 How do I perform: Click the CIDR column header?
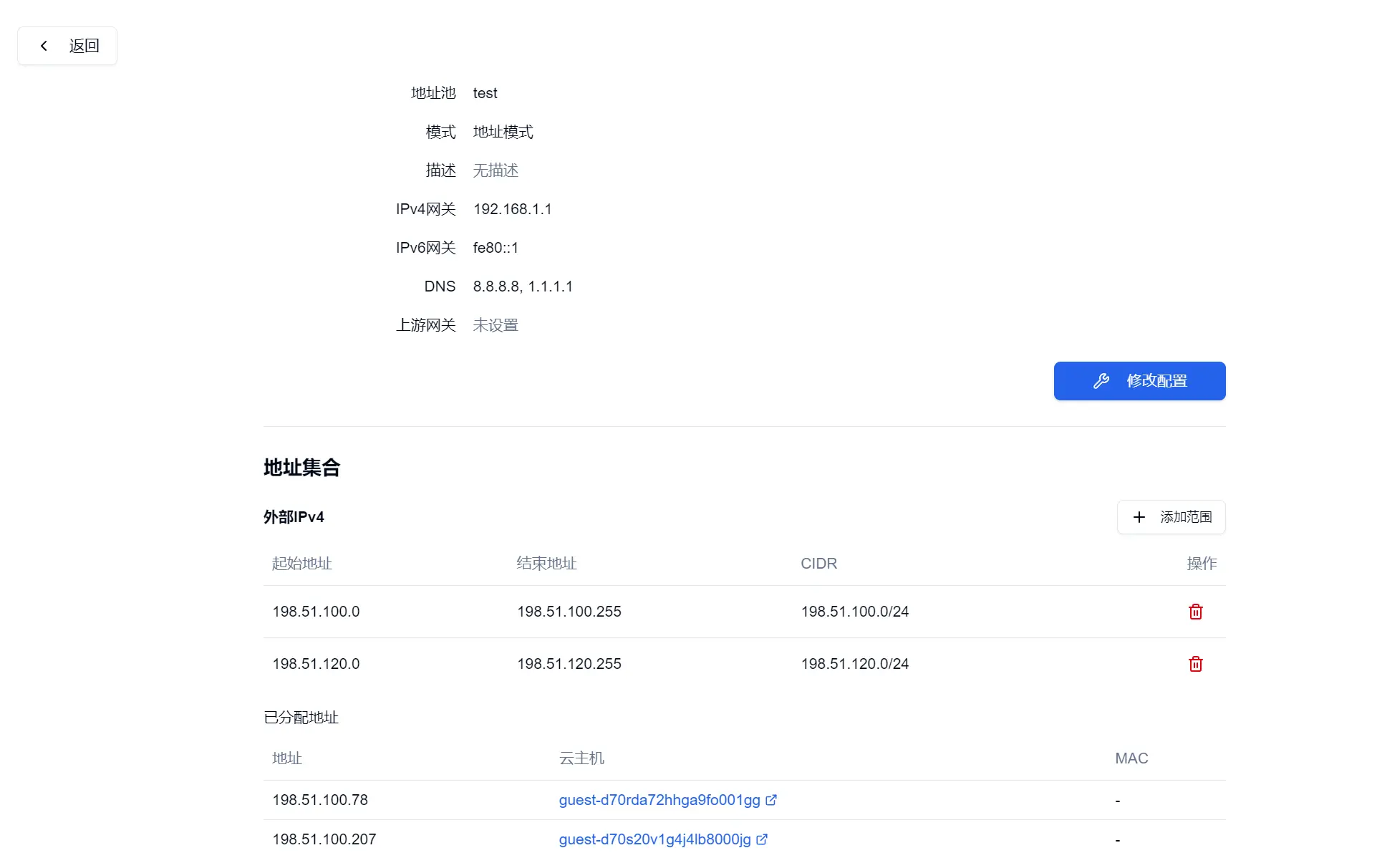pyautogui.click(x=818, y=564)
